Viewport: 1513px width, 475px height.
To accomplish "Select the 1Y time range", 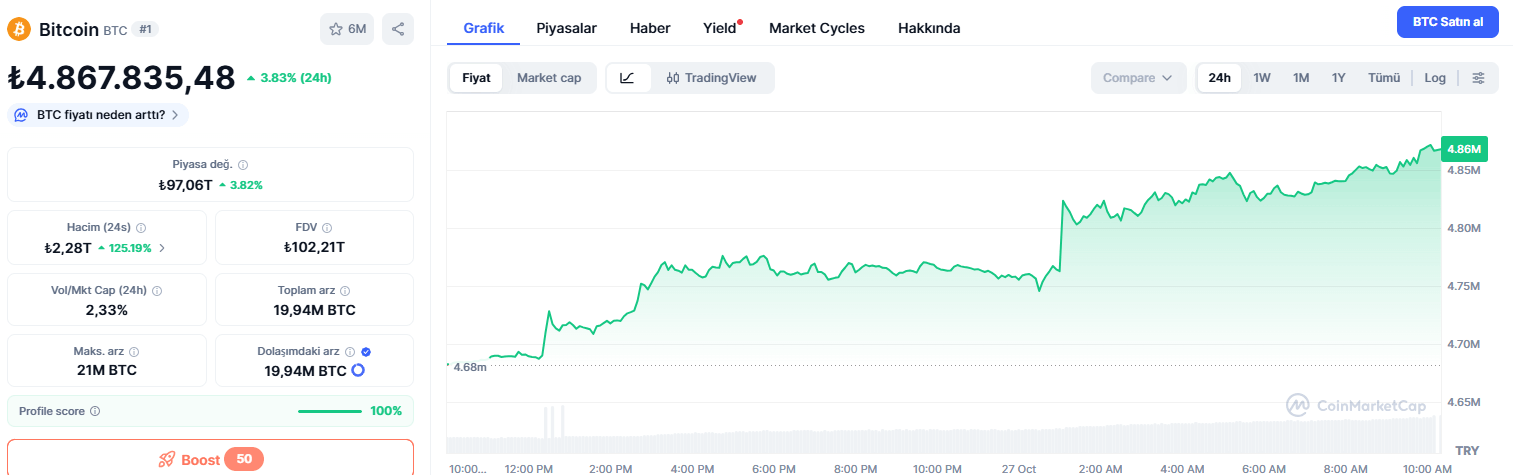I will (x=1338, y=78).
